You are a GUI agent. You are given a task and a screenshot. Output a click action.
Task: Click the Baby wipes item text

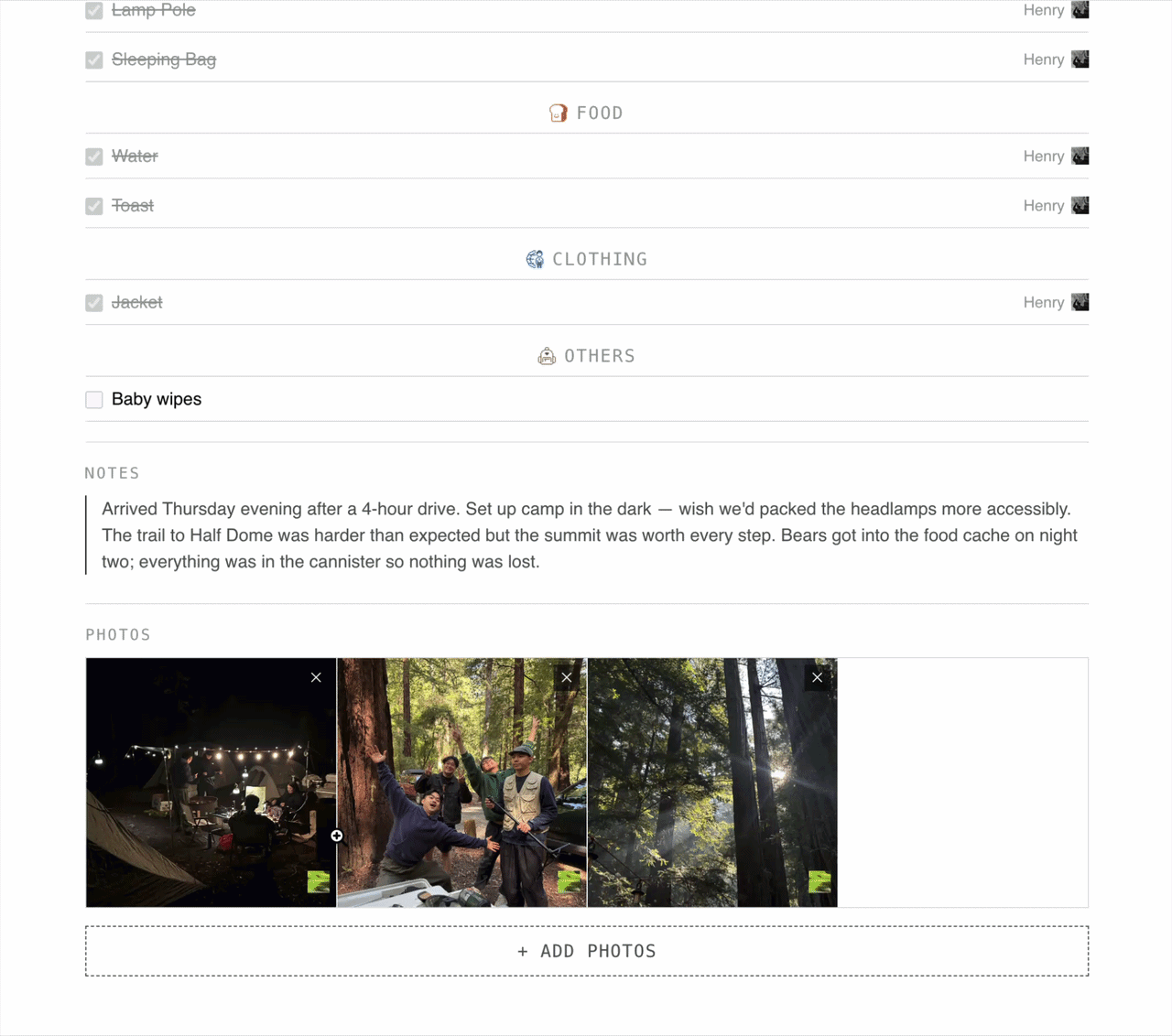pos(157,399)
